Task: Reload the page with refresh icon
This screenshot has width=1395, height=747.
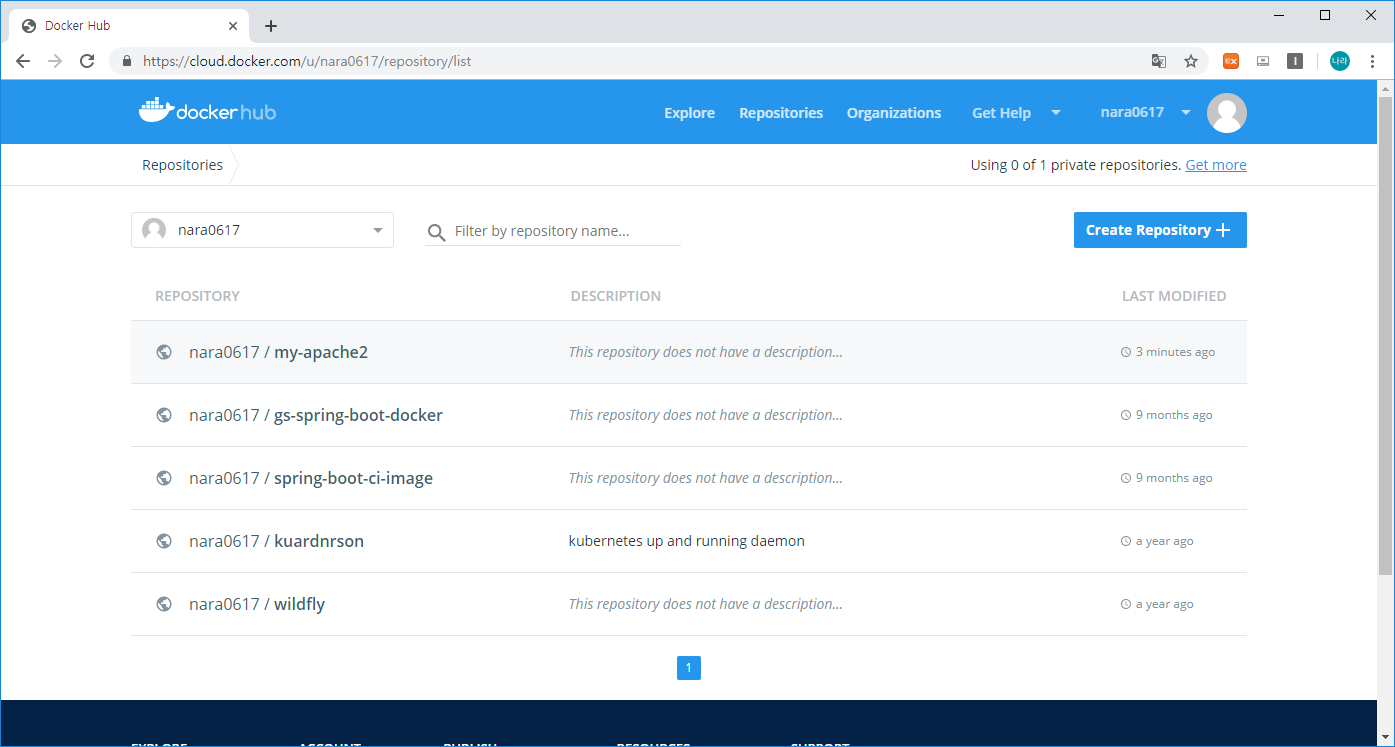Action: pyautogui.click(x=87, y=61)
